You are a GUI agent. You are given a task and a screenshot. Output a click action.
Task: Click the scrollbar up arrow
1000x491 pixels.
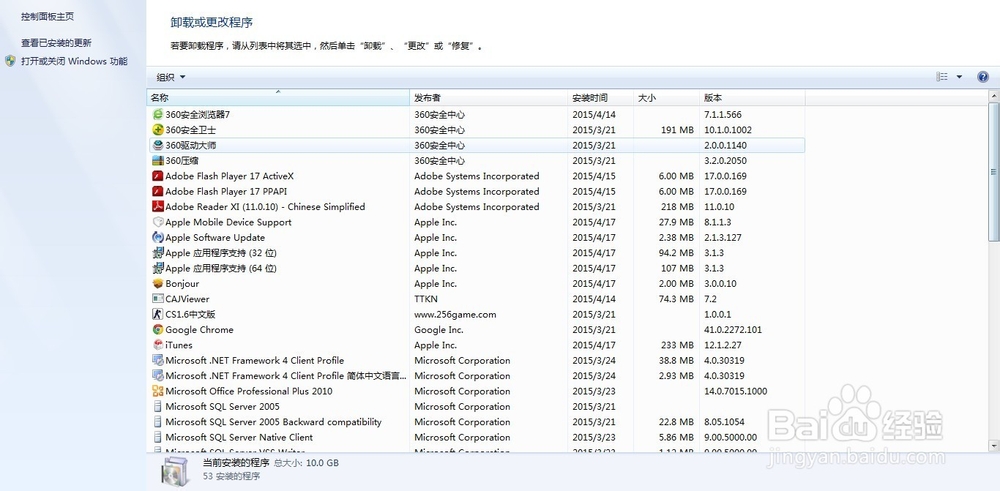994,96
